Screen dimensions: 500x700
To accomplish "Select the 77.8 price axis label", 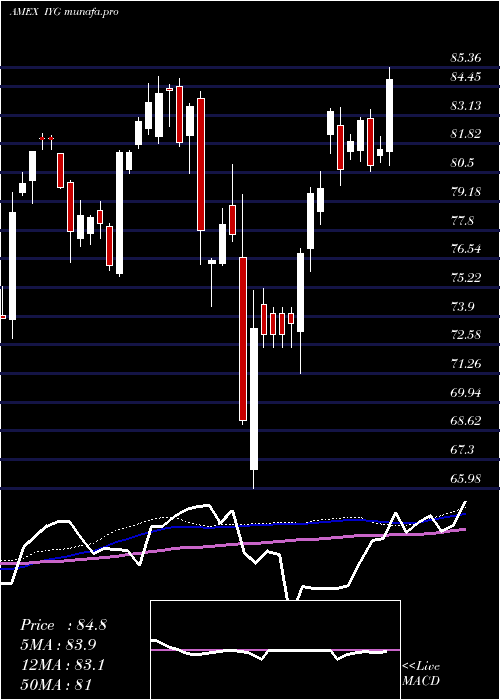I will (x=462, y=221).
